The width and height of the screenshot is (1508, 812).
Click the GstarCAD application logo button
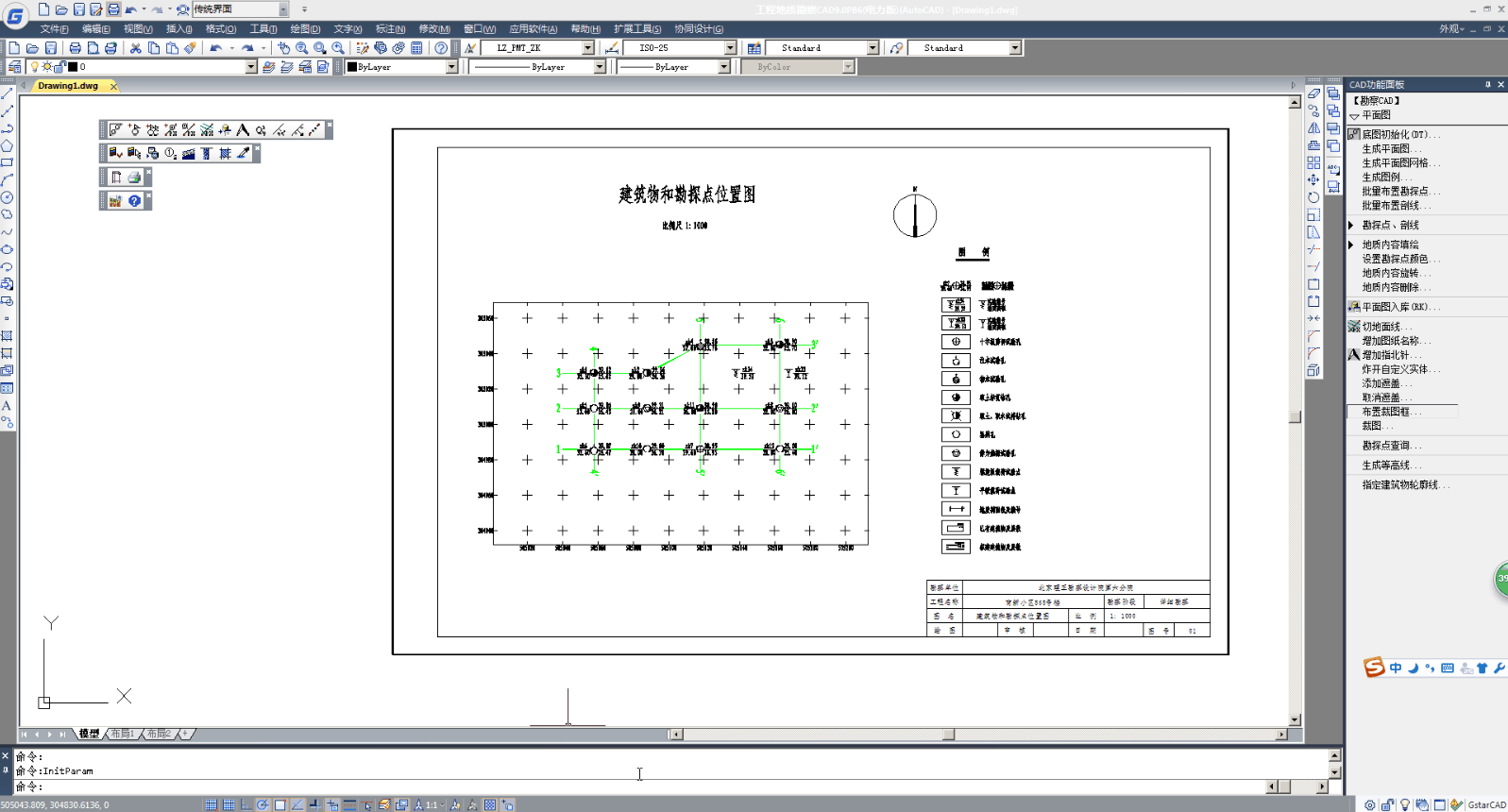coord(15,16)
